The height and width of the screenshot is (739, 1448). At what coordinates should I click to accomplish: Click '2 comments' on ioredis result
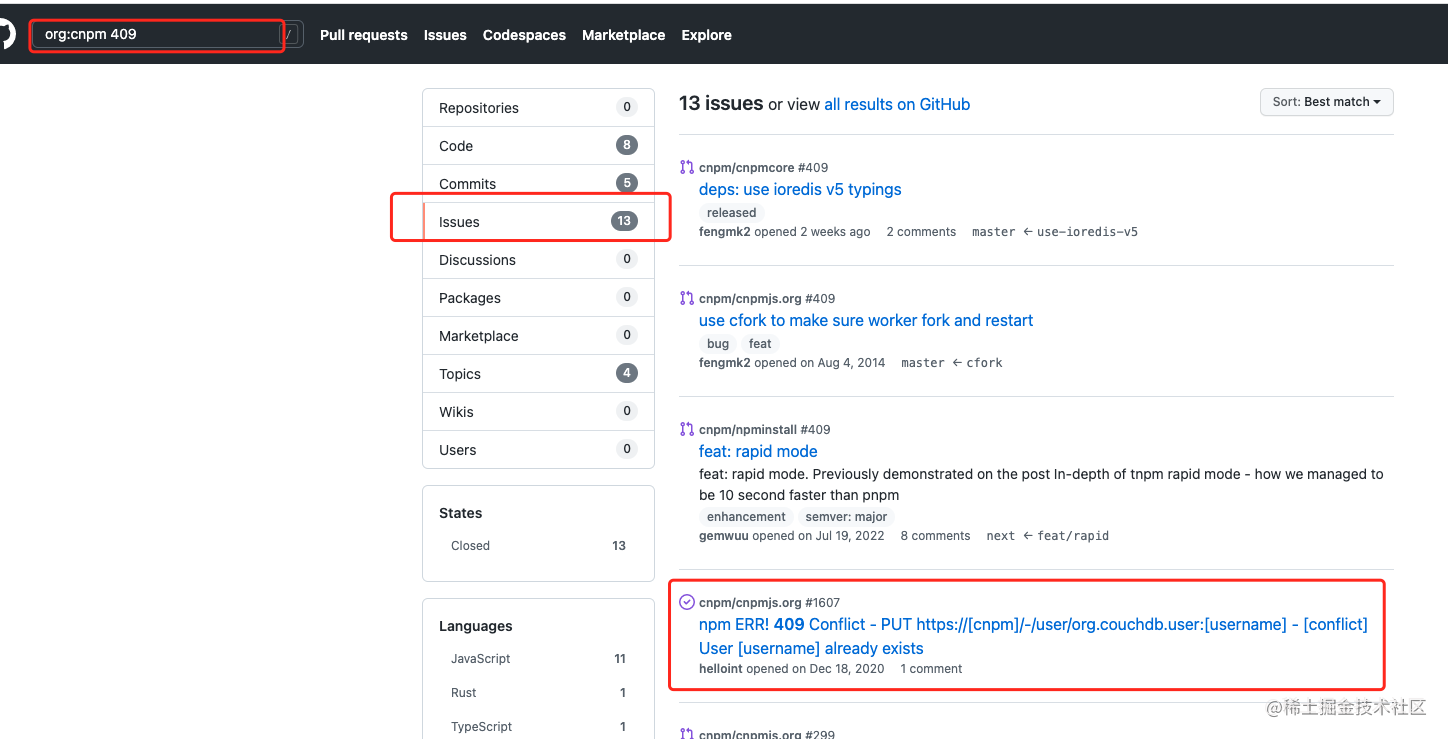[921, 232]
